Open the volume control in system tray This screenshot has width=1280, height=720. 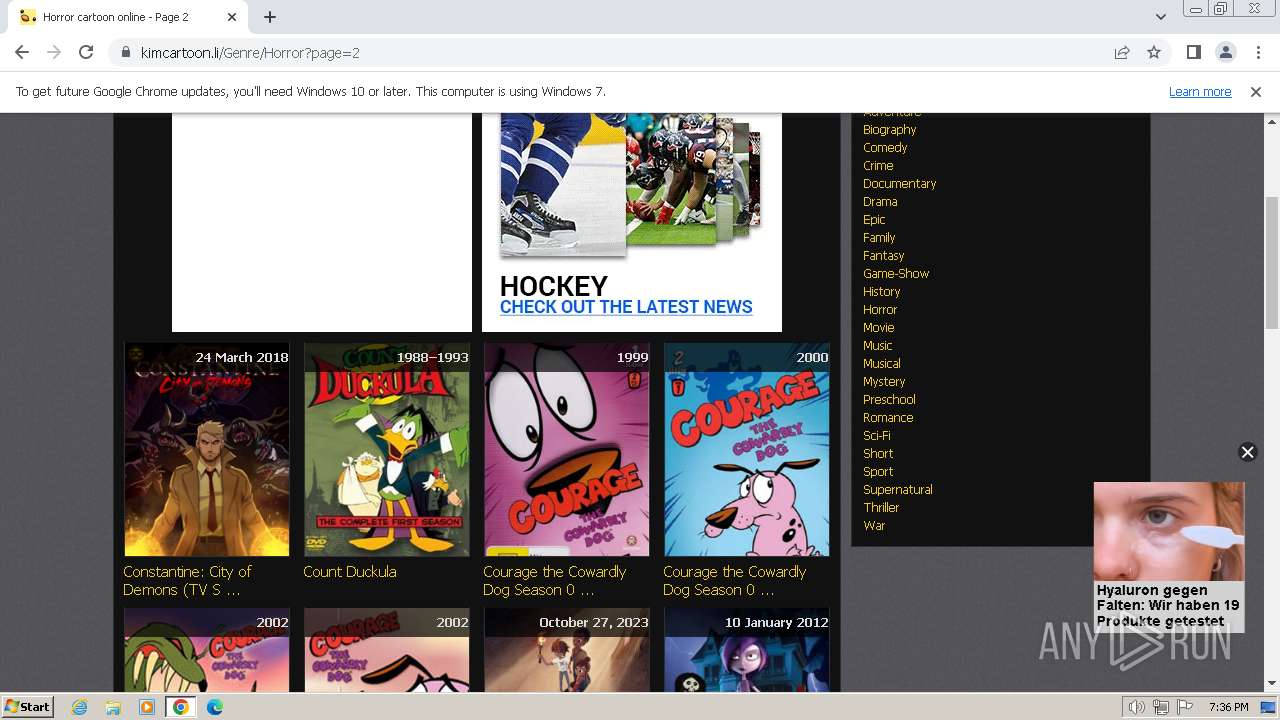tap(1137, 707)
